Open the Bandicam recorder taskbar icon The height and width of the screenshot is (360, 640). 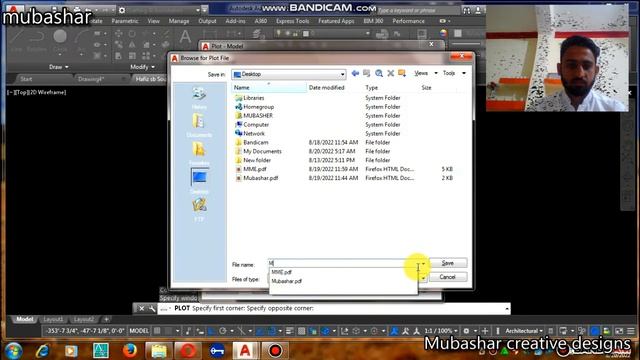coord(275,351)
